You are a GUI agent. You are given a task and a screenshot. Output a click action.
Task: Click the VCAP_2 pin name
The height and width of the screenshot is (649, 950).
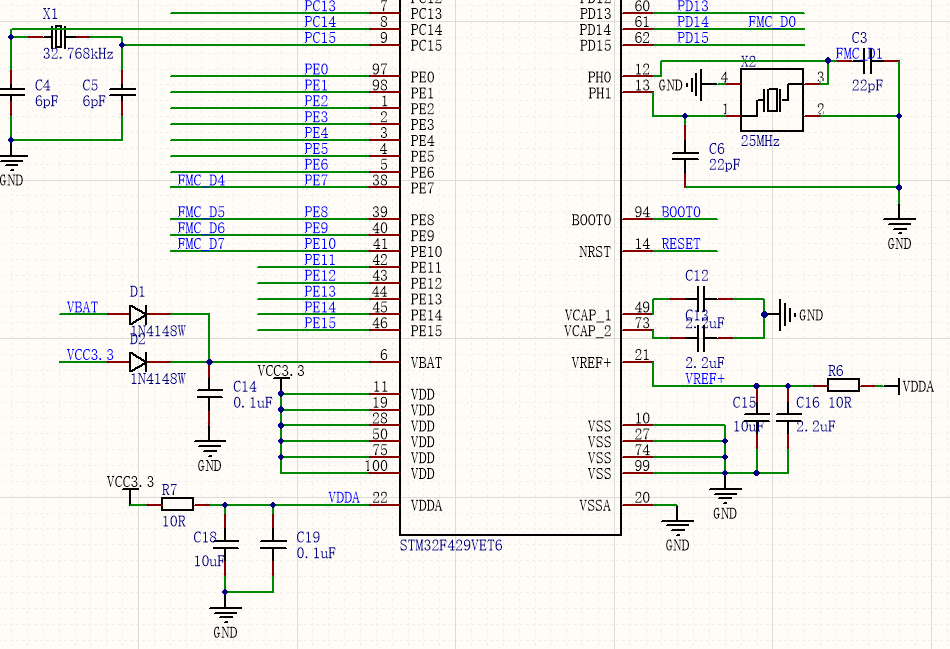point(588,331)
